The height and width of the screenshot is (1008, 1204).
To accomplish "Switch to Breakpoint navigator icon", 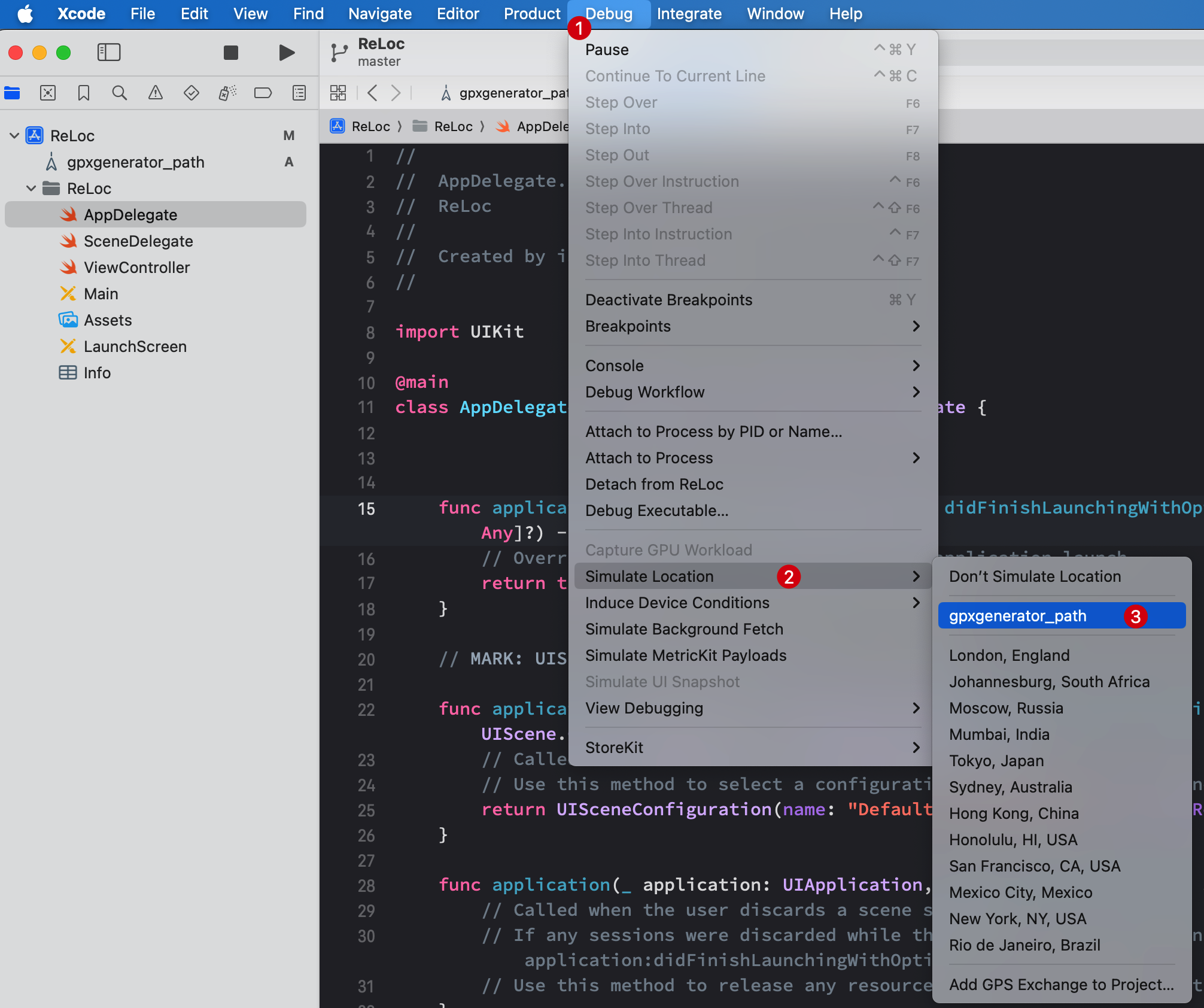I will 263,93.
